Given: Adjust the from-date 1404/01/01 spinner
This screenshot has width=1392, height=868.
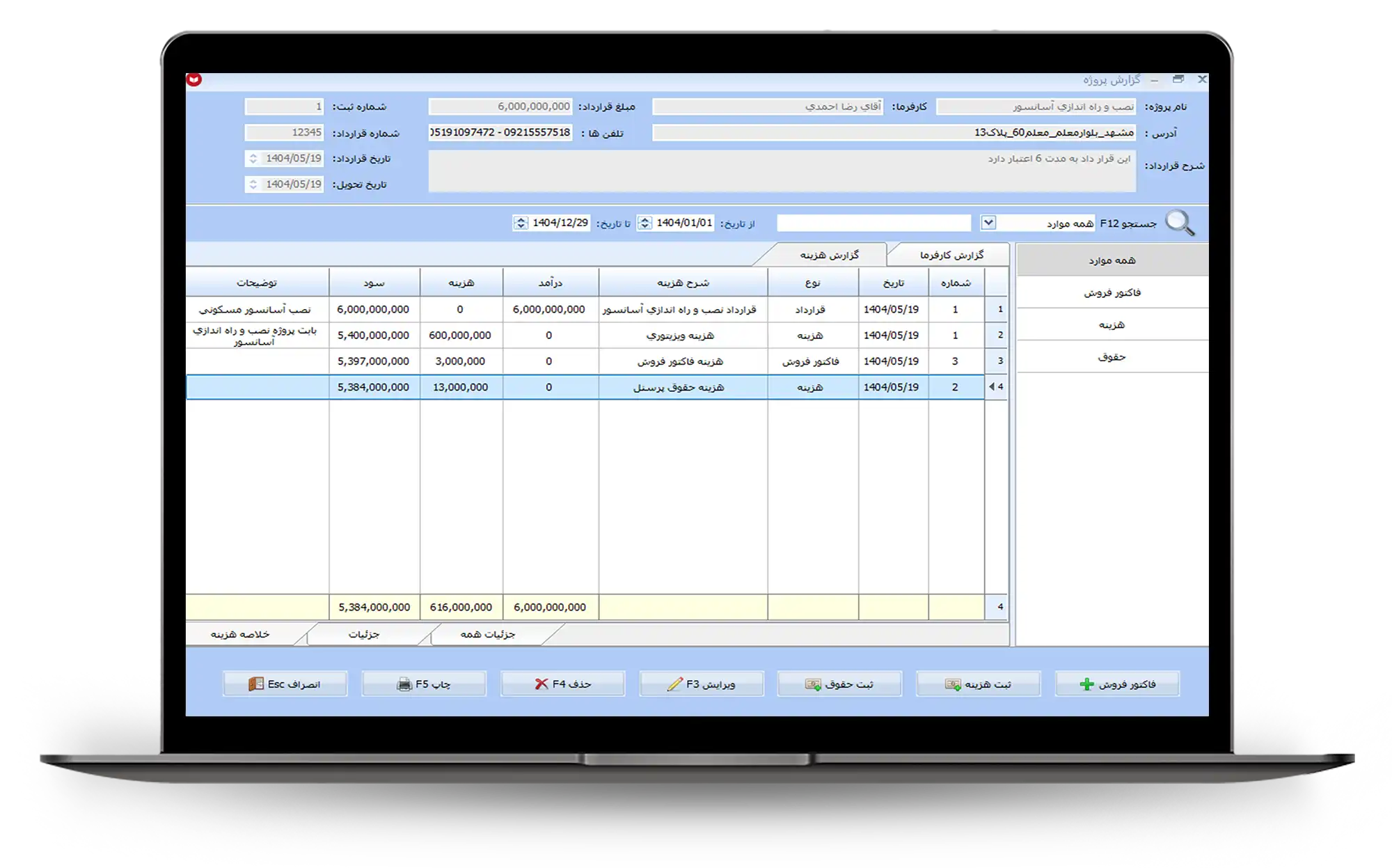Looking at the screenshot, I should pos(645,223).
